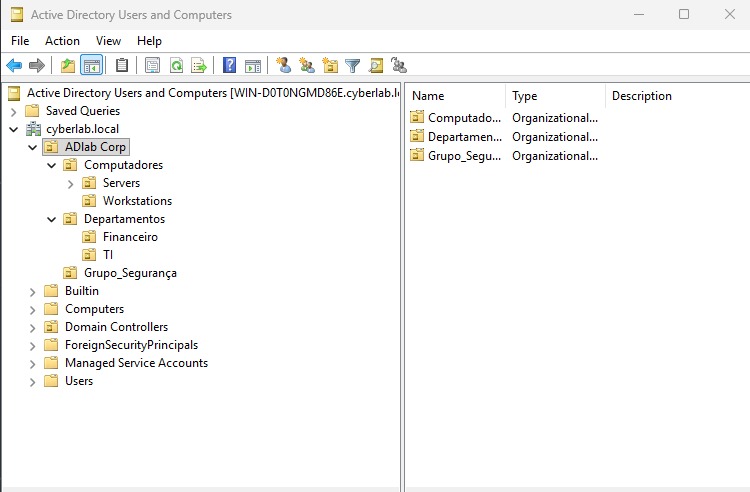Select cyberlab.local domain in tree
750x492 pixels.
[82, 129]
